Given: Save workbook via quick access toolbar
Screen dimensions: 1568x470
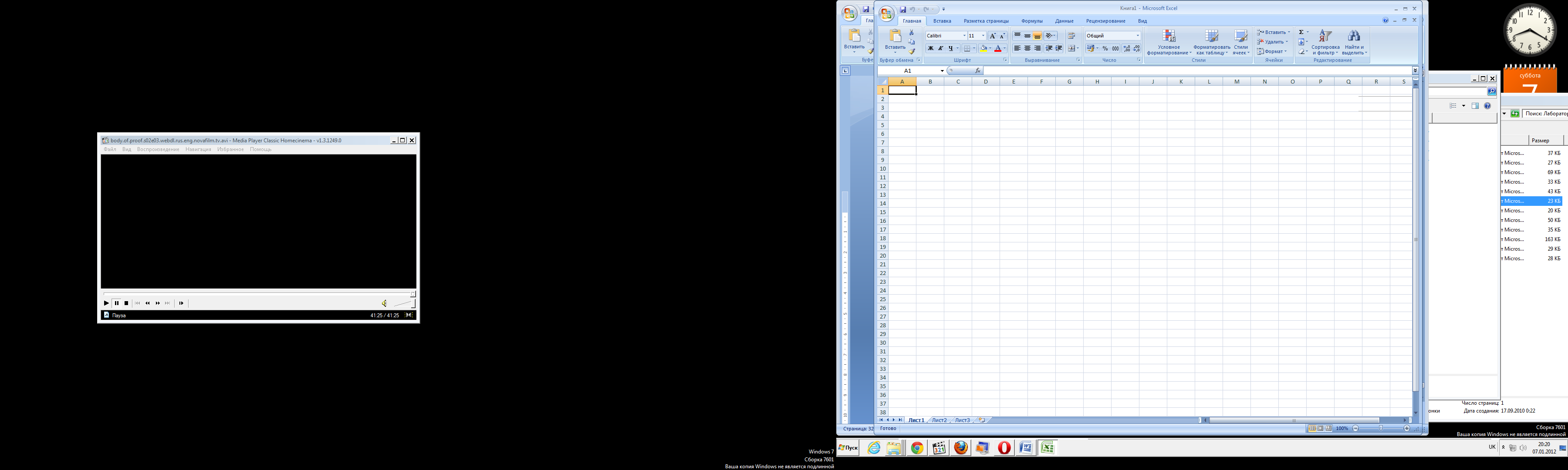Looking at the screenshot, I should [x=903, y=9].
